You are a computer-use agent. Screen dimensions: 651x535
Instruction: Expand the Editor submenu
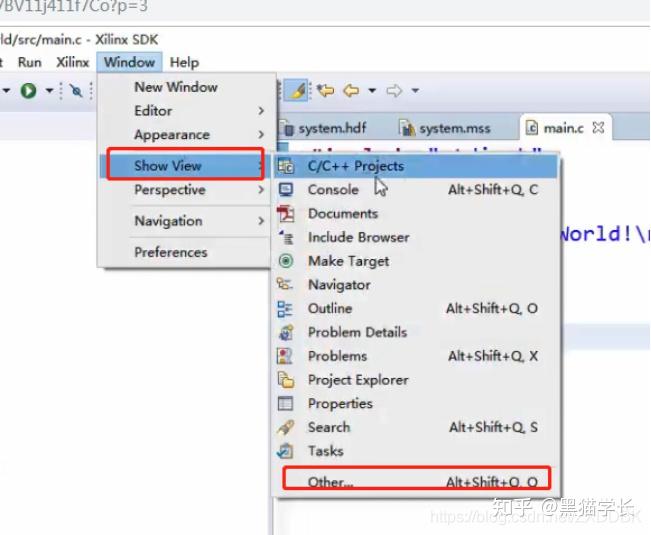pos(187,111)
